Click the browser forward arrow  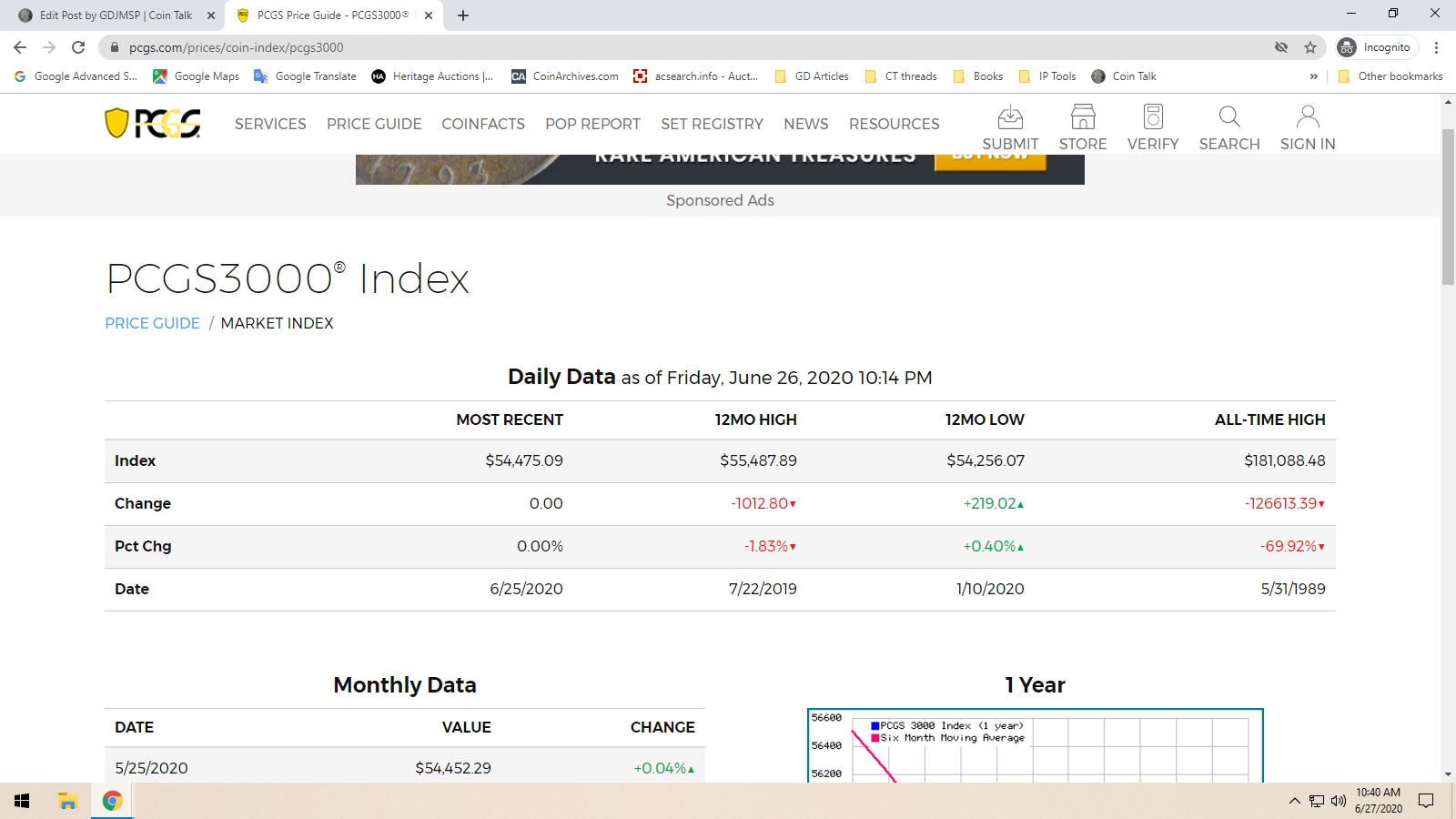coord(49,47)
